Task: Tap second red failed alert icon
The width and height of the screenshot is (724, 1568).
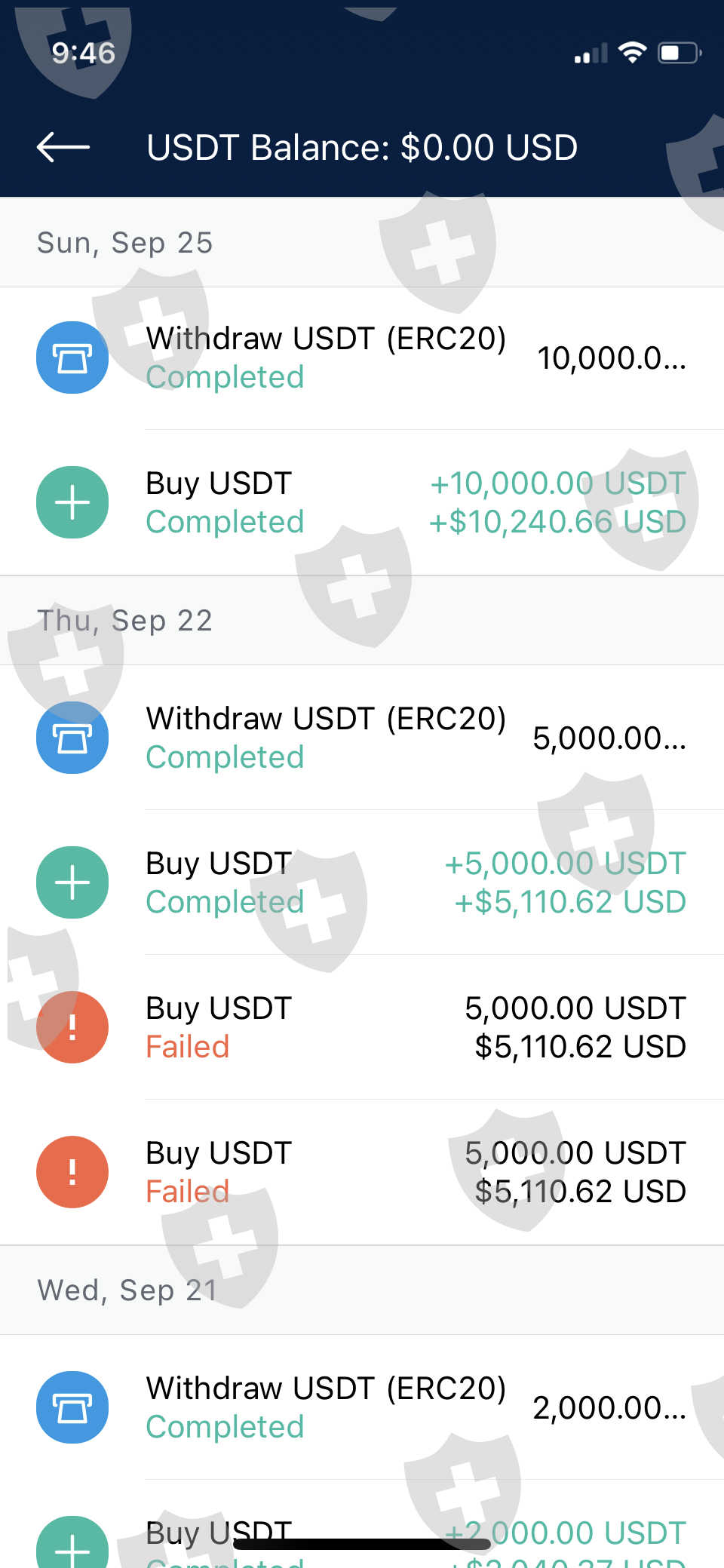Action: (x=72, y=1172)
